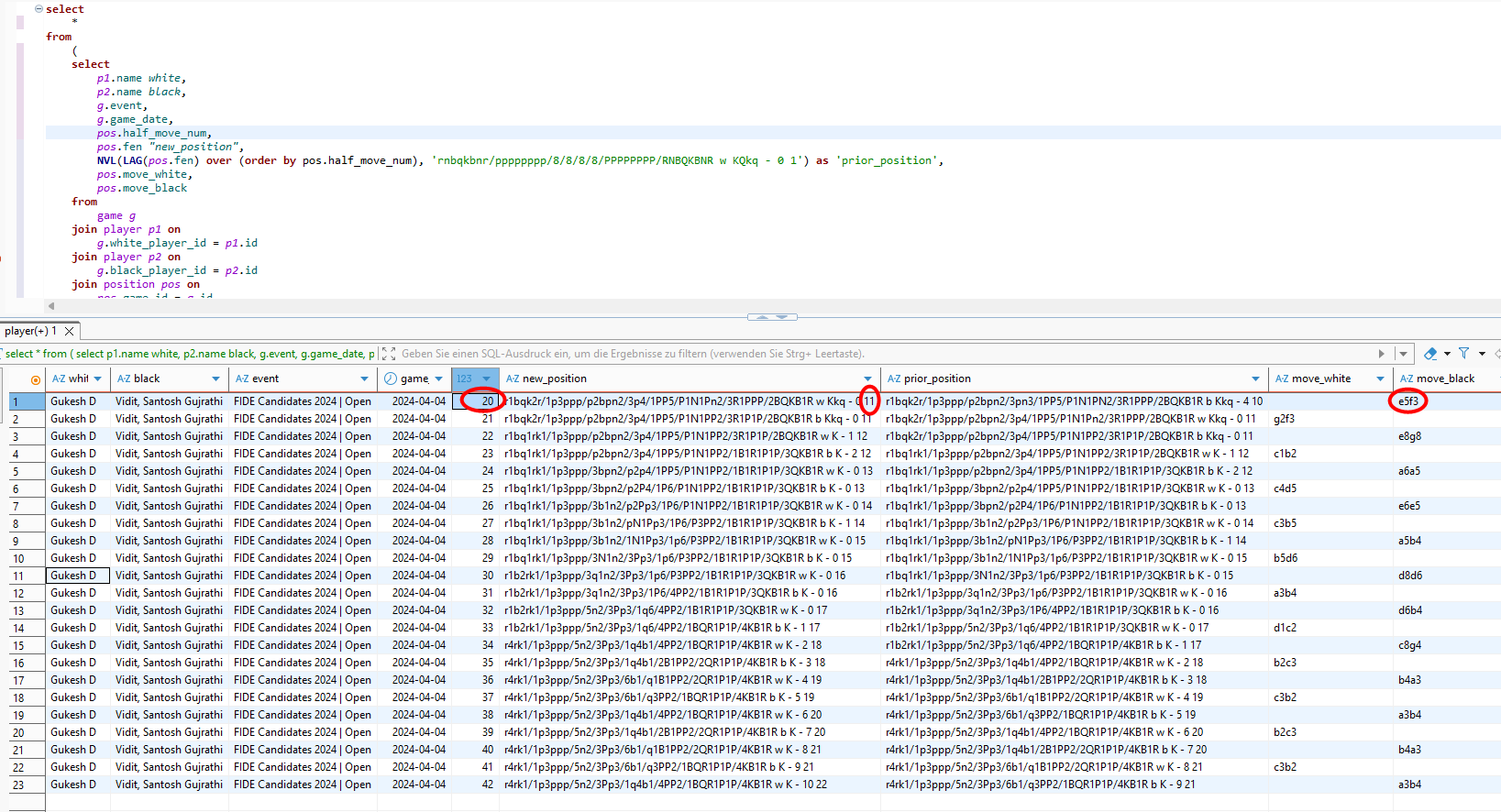The height and width of the screenshot is (812, 1501).
Task: Click the editor horizontal scrollbar left arrow
Action: pyautogui.click(x=51, y=306)
